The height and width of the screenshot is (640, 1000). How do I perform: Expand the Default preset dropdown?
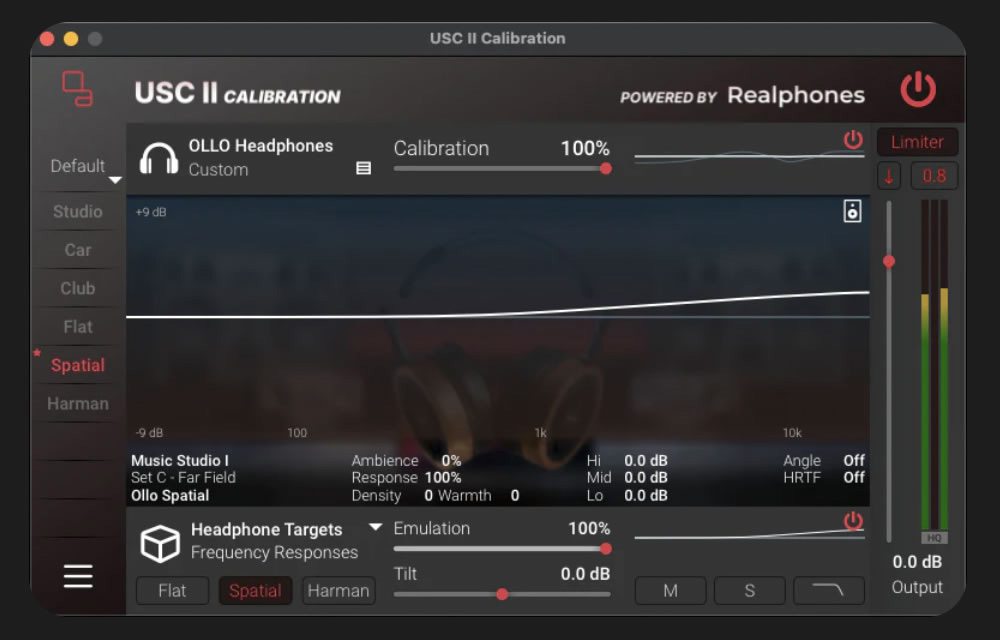pyautogui.click(x=115, y=180)
